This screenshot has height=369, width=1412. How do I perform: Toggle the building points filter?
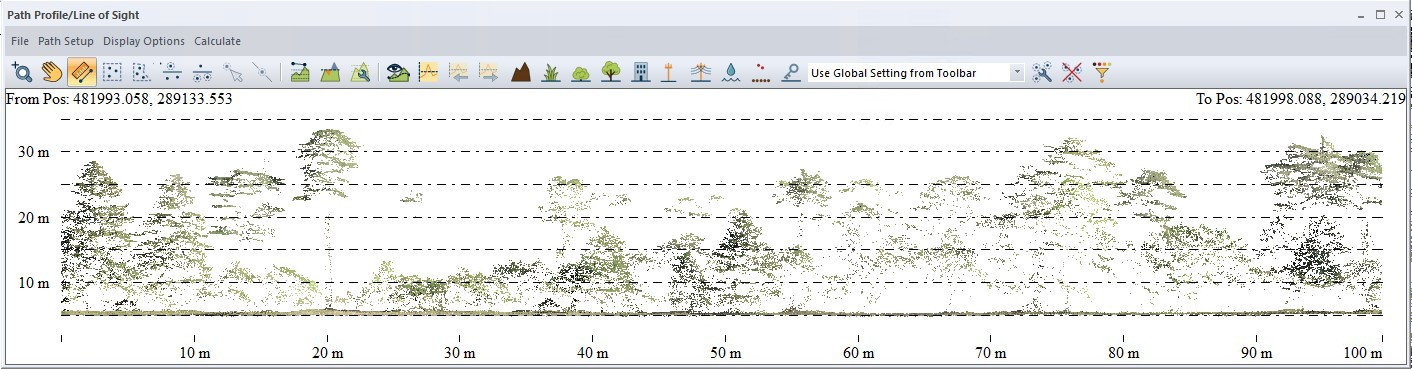tap(641, 72)
